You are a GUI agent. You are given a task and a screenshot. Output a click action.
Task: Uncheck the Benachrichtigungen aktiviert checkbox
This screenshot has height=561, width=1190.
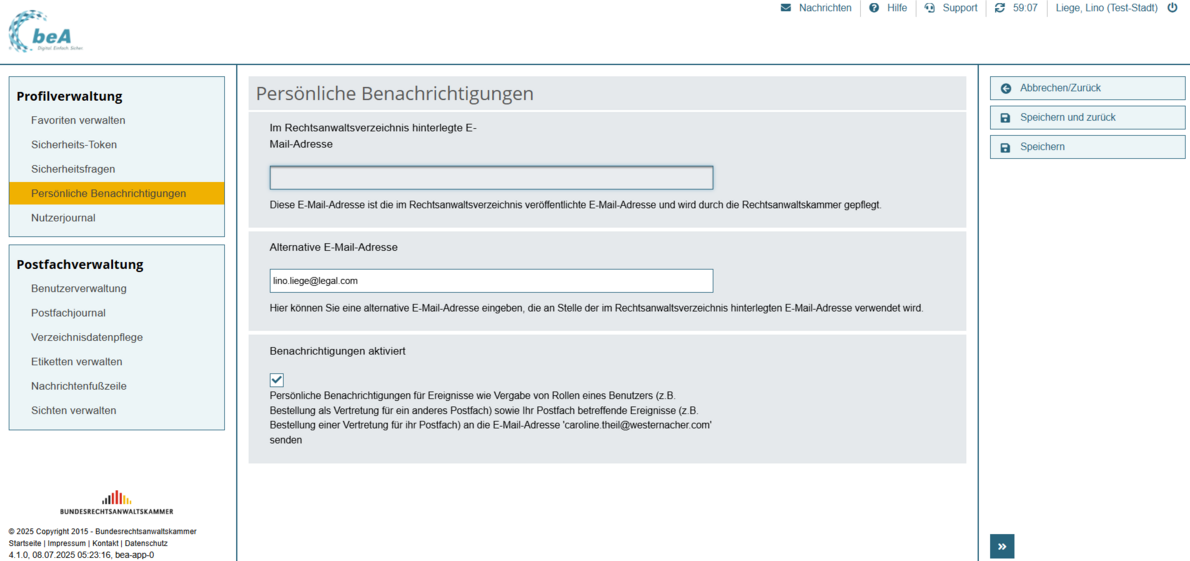point(277,380)
